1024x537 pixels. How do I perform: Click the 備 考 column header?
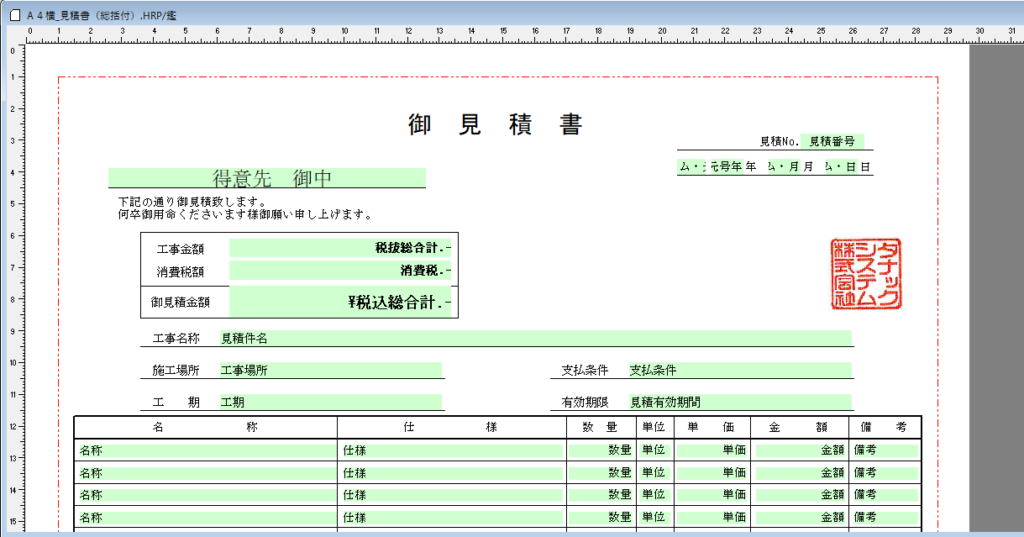pyautogui.click(x=883, y=427)
